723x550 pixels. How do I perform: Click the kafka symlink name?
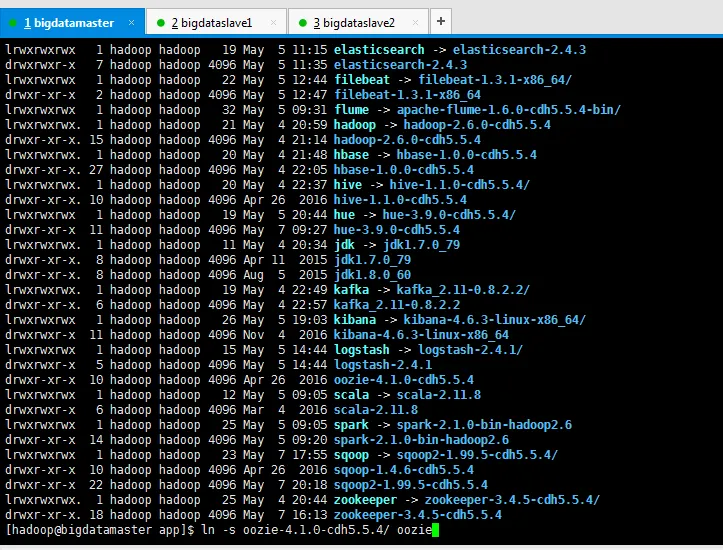351,290
